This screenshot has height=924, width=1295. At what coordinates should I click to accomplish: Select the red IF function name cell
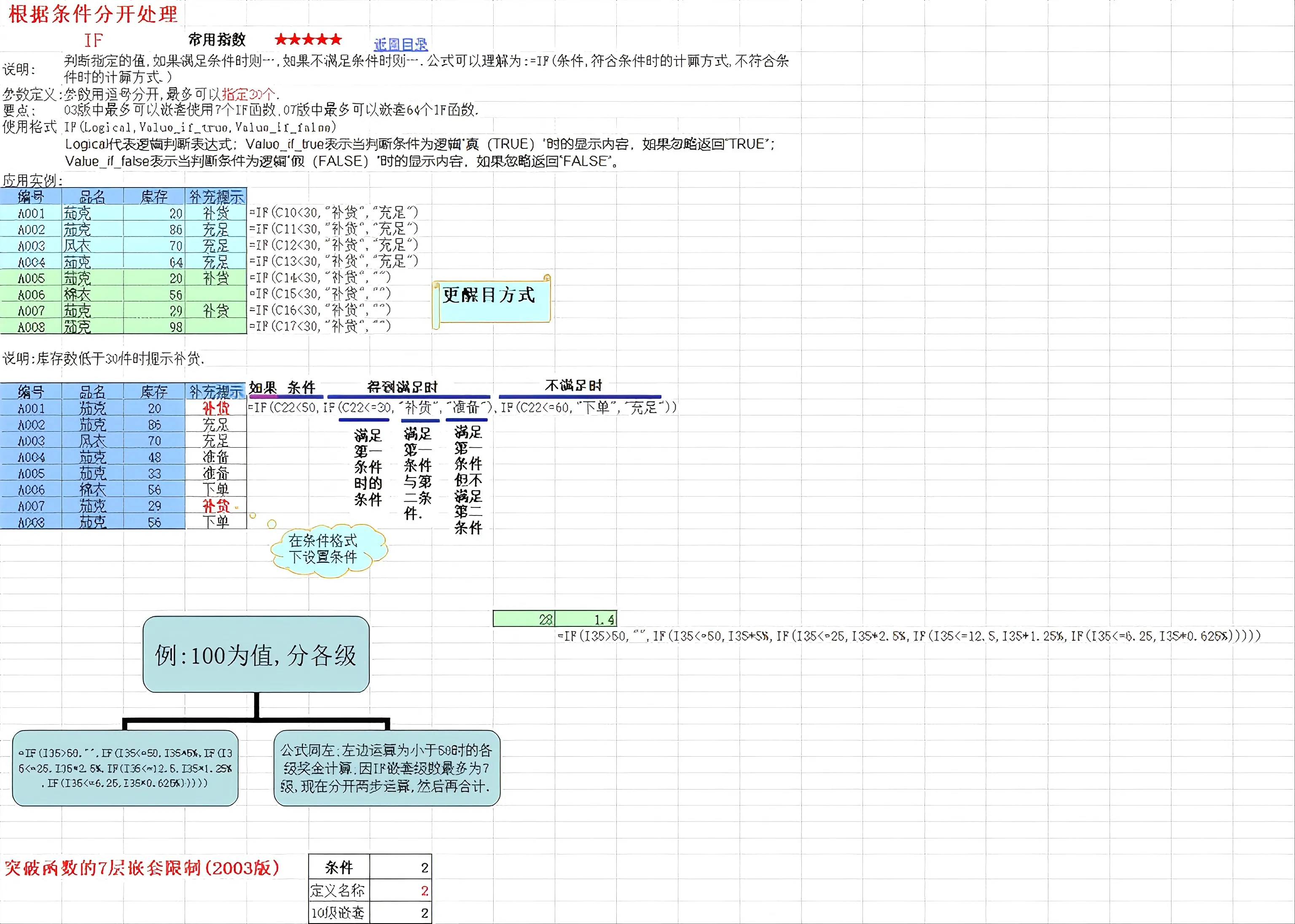point(93,40)
